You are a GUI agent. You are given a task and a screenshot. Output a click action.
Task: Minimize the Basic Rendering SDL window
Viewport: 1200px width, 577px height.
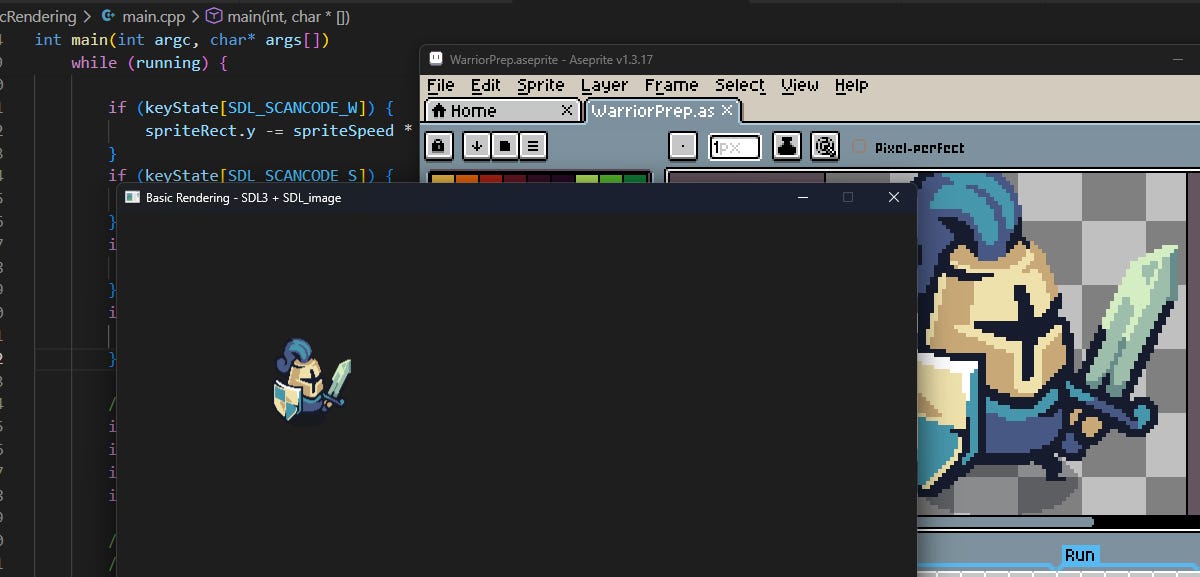click(x=802, y=198)
